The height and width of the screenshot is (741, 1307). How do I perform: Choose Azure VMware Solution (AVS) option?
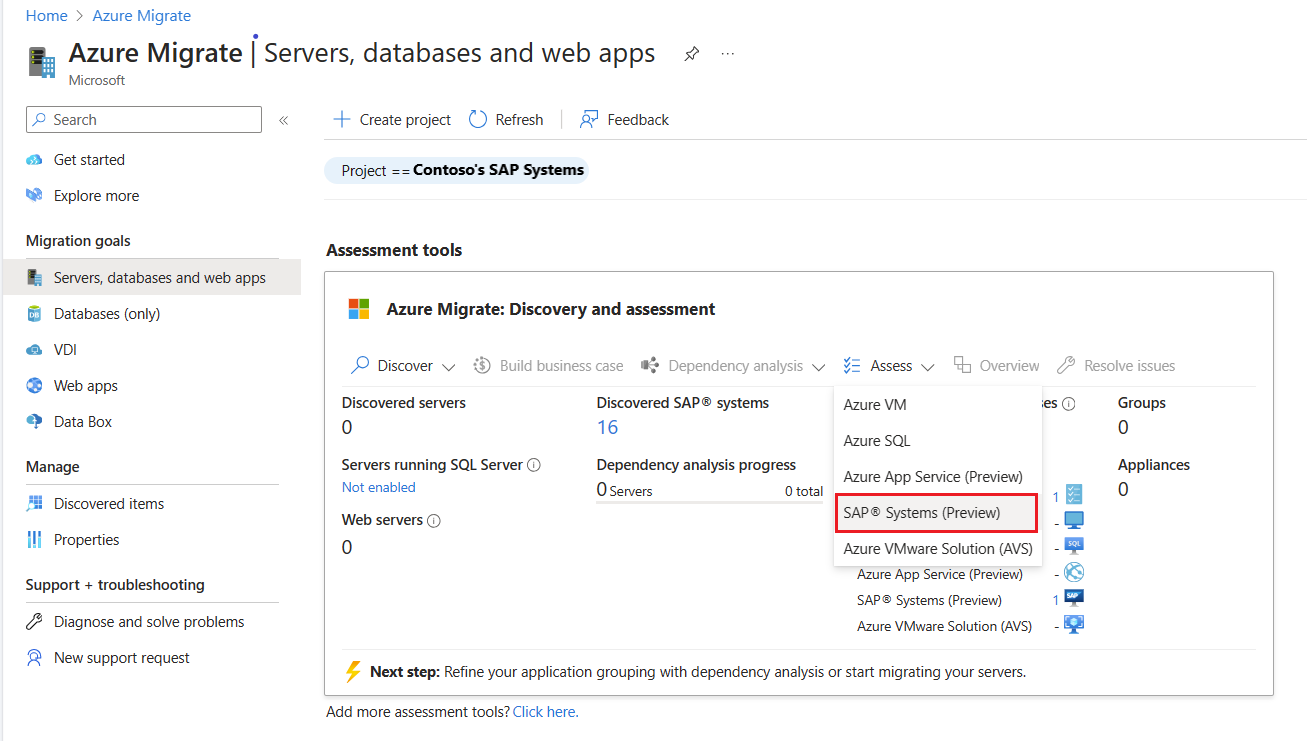937,549
